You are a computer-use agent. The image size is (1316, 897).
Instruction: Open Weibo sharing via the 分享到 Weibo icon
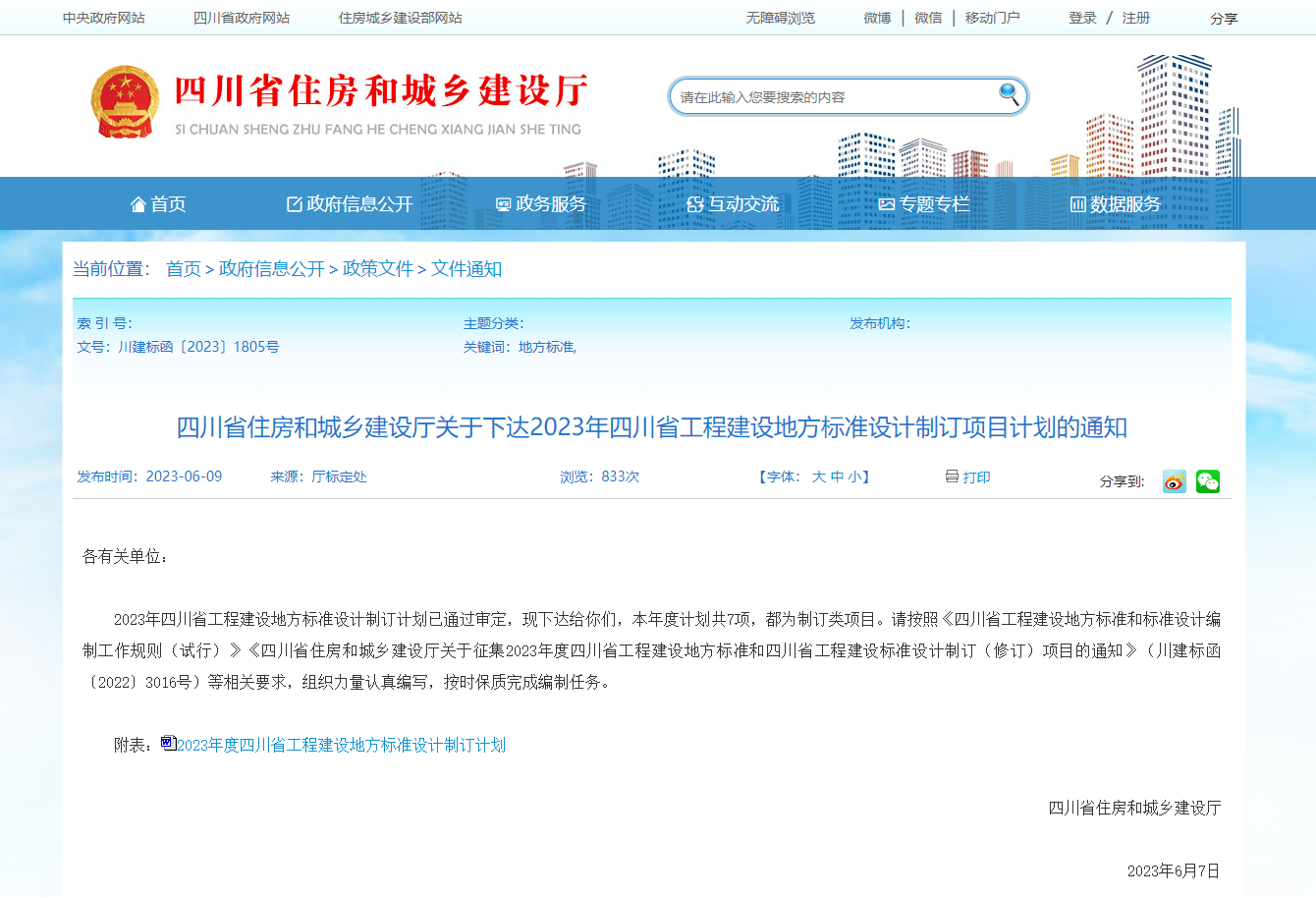click(x=1174, y=481)
